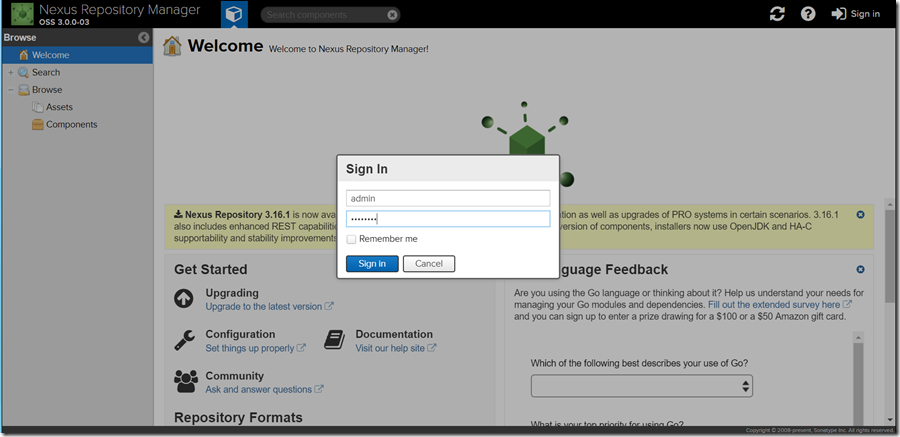This screenshot has width=900, height=437.
Task: Click the Upgrading arrow icon
Action: click(x=184, y=299)
